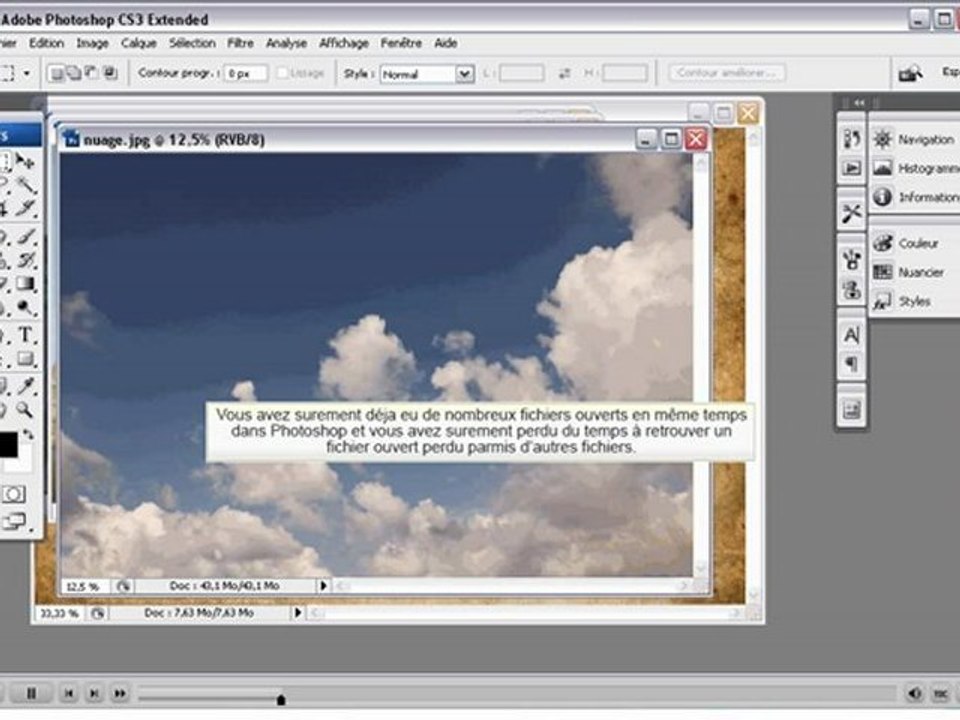The width and height of the screenshot is (960, 720).
Task: Open the Tool Presets dock icon
Action: pyautogui.click(x=852, y=213)
